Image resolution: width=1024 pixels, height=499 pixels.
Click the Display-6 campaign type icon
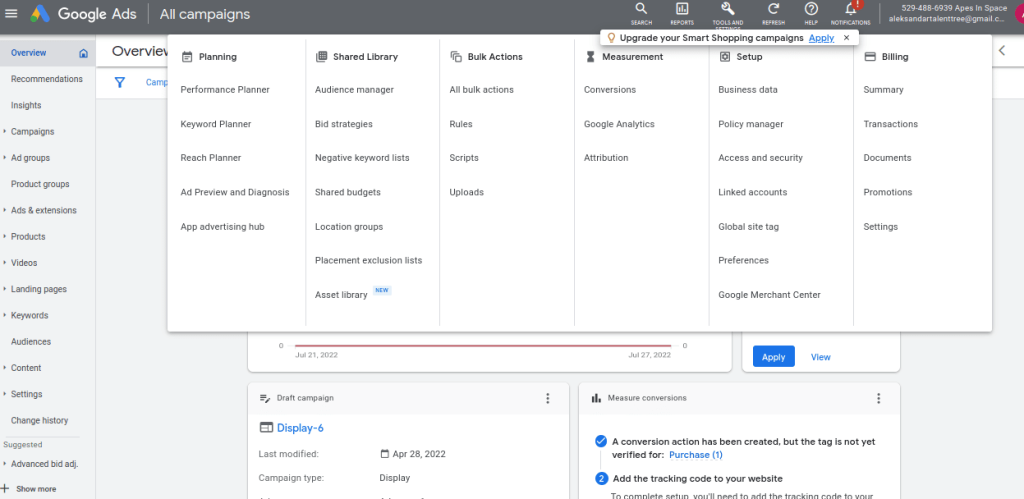[266, 428]
